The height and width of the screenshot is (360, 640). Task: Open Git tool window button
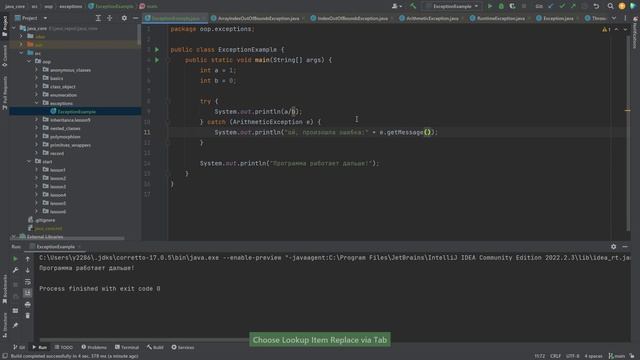point(19,347)
